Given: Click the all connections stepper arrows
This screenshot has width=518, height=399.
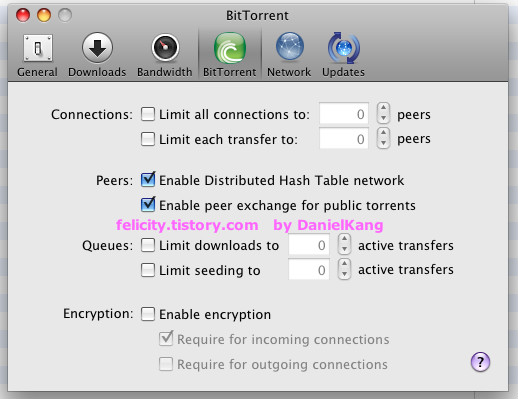Looking at the screenshot, I should pyautogui.click(x=383, y=113).
